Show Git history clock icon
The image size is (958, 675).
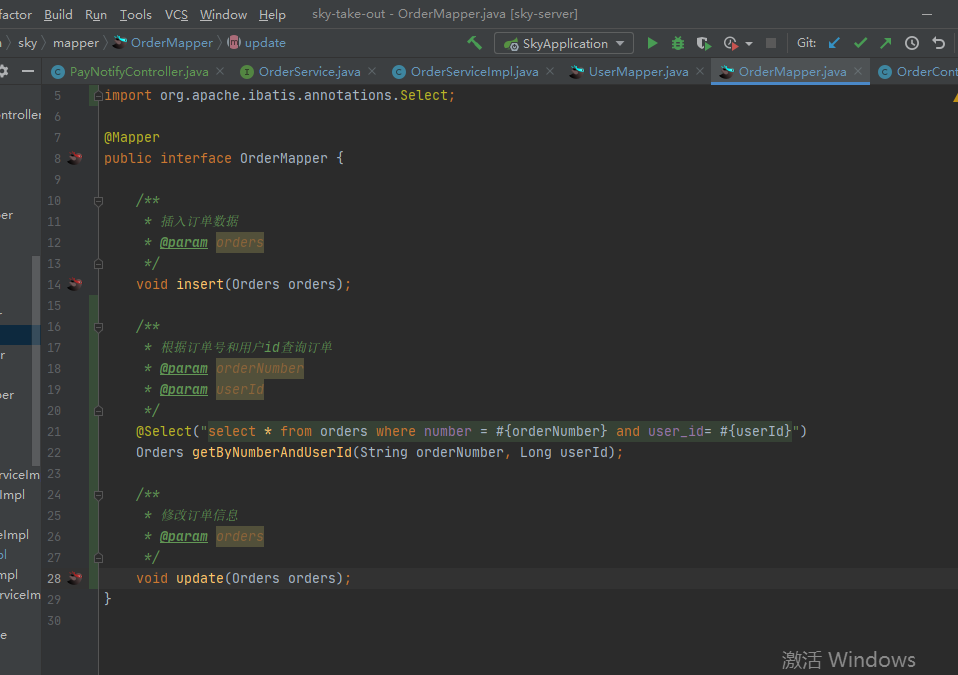tap(912, 43)
